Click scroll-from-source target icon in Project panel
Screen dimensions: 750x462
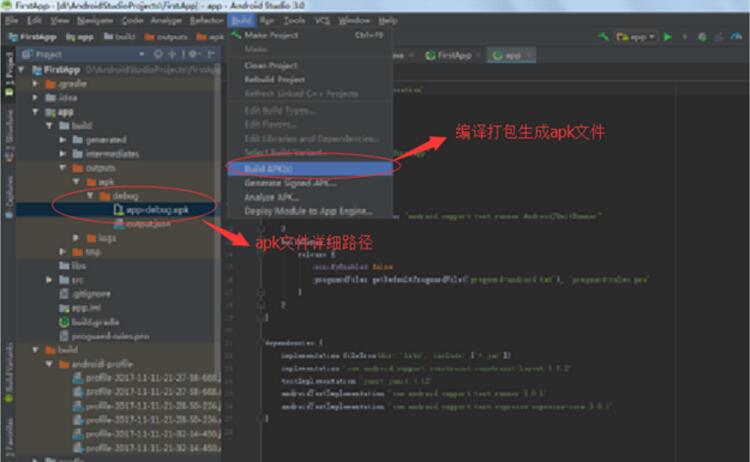[158, 54]
